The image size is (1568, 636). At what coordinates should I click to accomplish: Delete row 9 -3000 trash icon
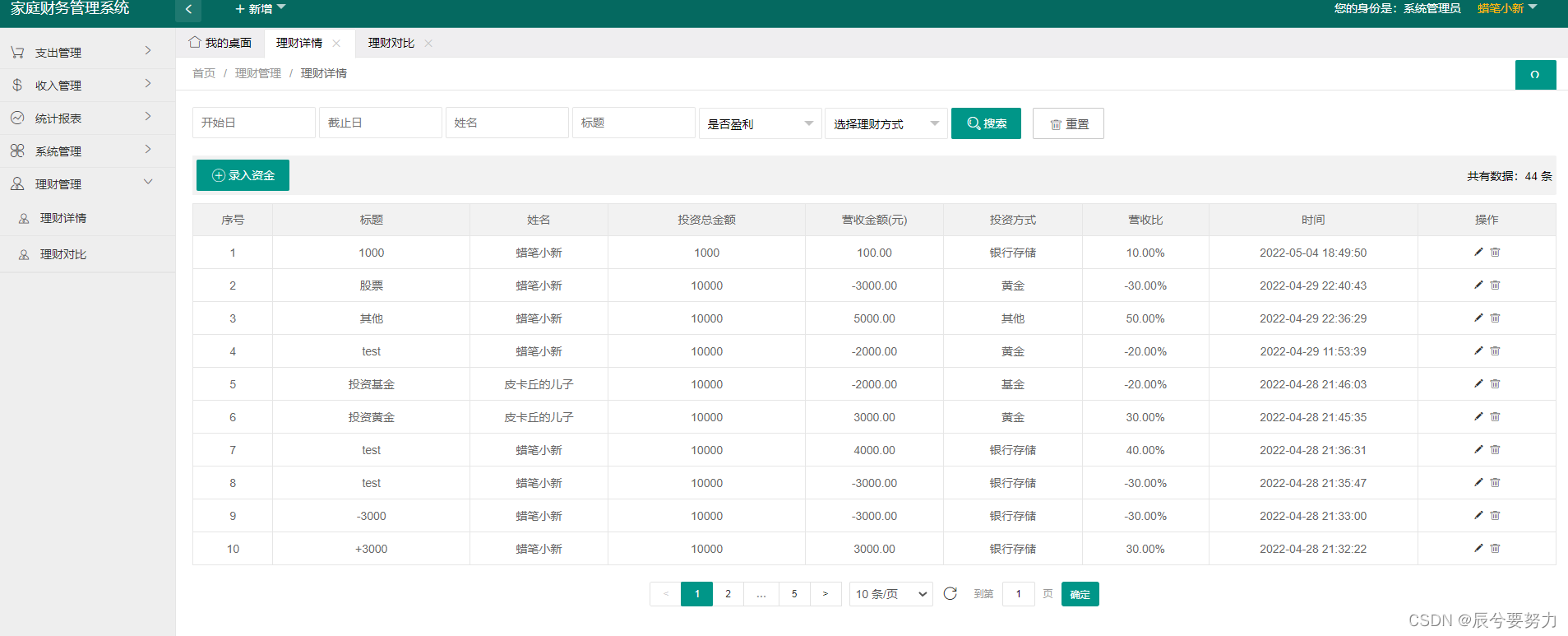[1495, 515]
